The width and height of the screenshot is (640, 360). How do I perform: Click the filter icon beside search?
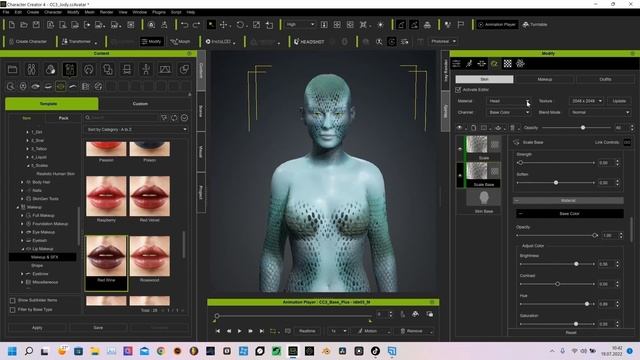(x=164, y=118)
